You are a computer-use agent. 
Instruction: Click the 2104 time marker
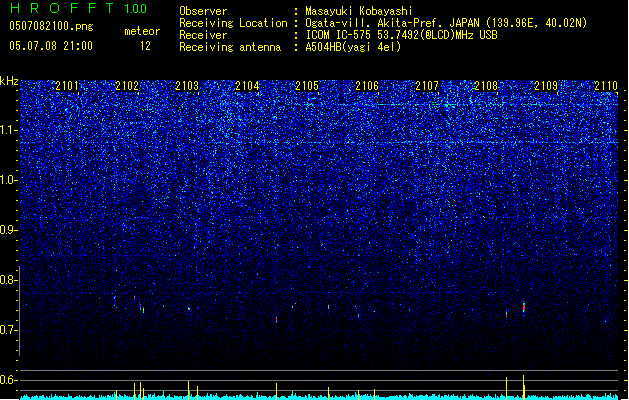pos(247,86)
